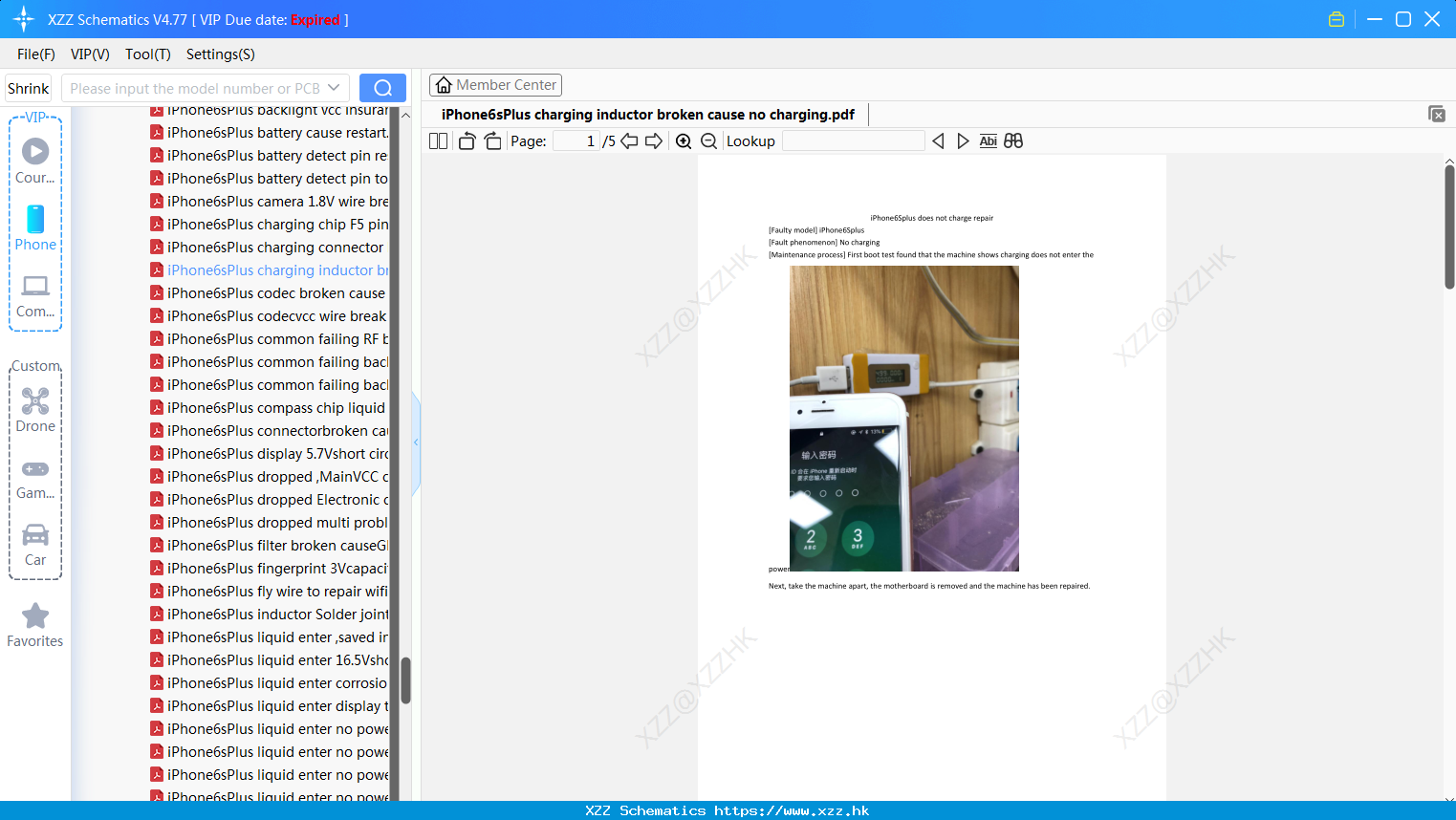Open iPhone6sPlus camera 1.8V wire file

pos(270,202)
